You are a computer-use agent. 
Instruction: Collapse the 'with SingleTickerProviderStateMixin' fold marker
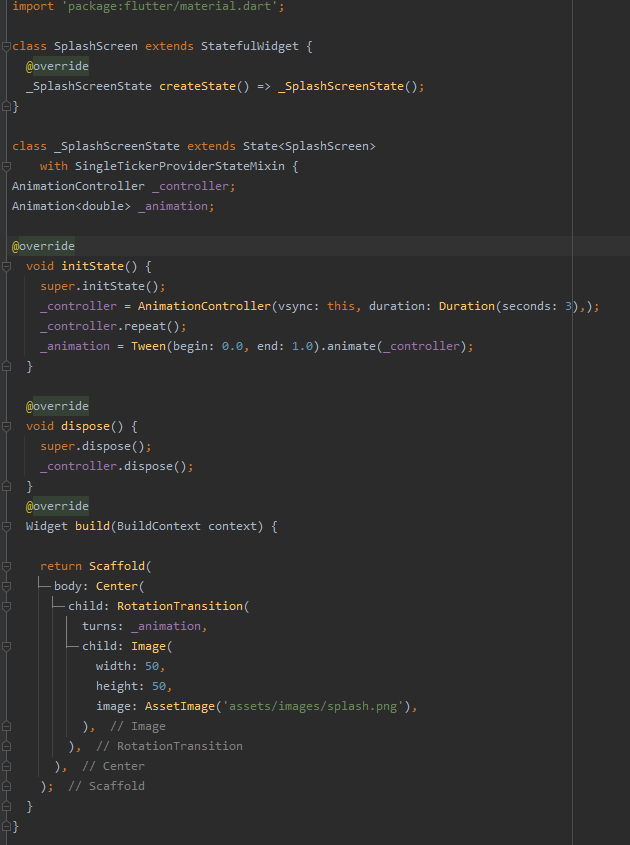point(6,167)
